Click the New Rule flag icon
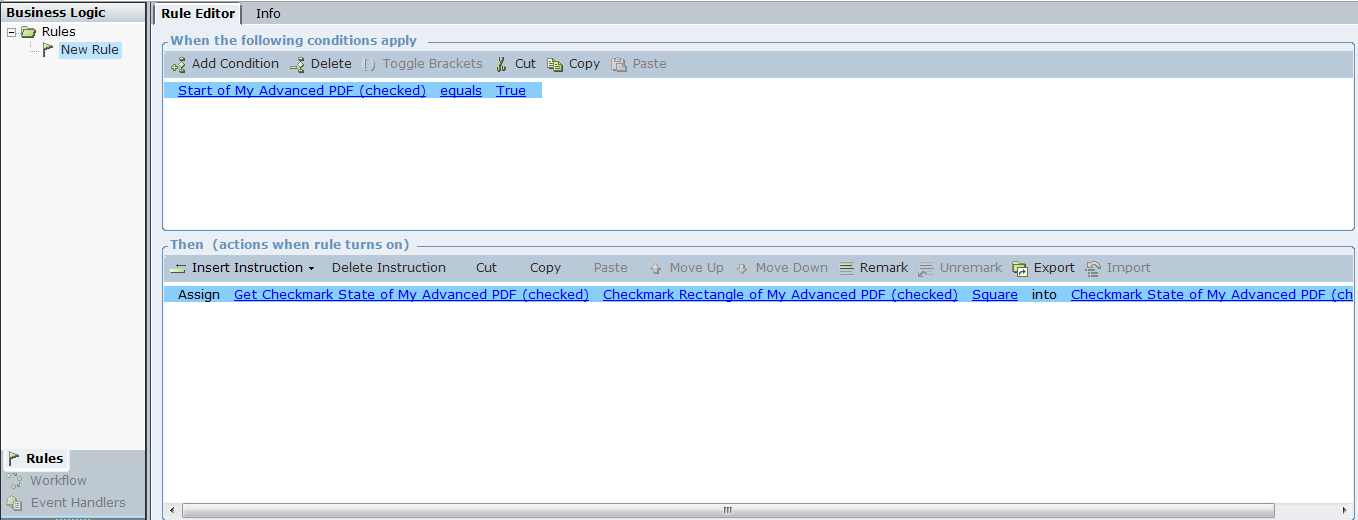The image size is (1358, 520). 48,50
